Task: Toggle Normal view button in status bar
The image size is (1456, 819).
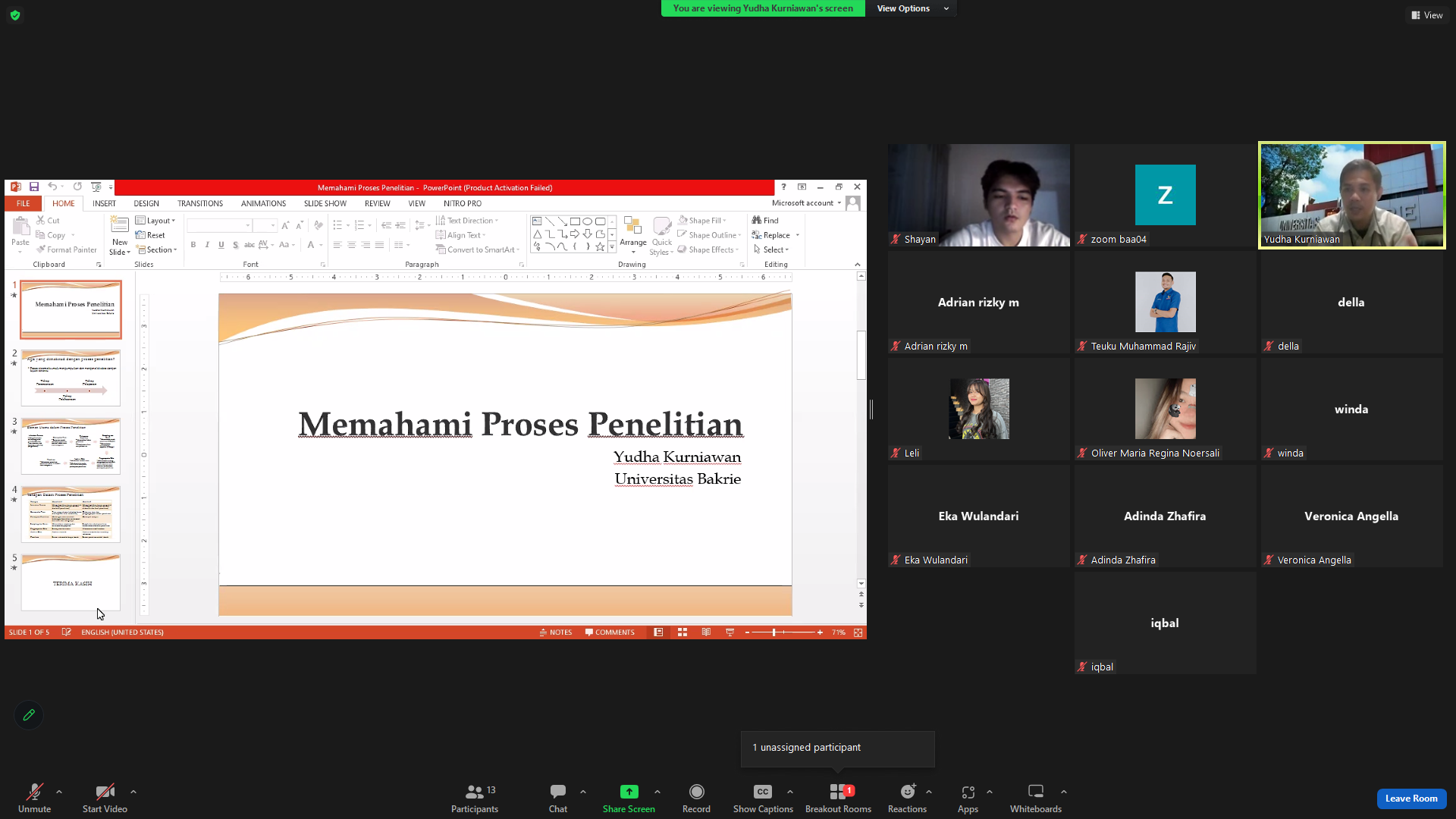Action: point(658,632)
